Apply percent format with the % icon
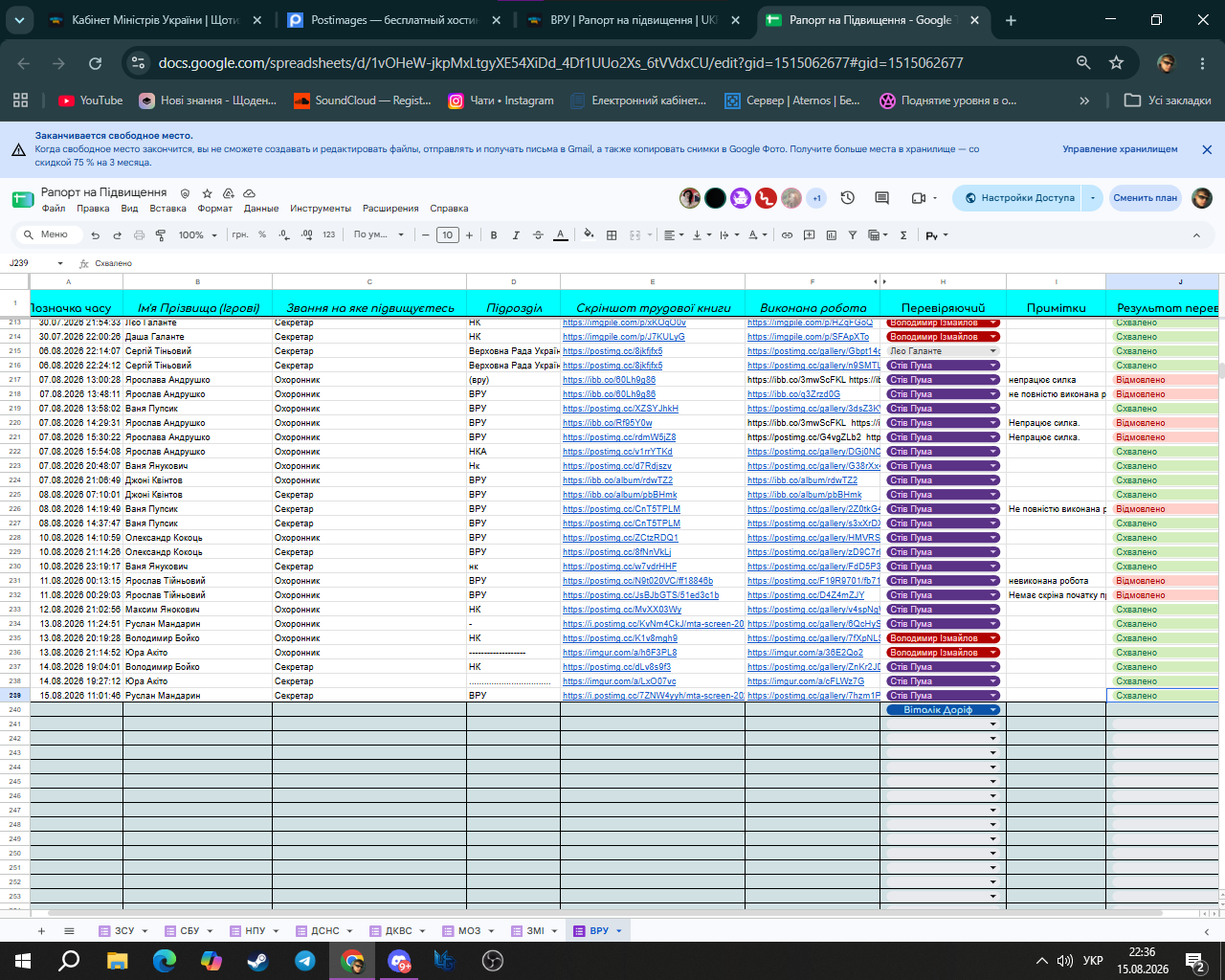 [262, 234]
